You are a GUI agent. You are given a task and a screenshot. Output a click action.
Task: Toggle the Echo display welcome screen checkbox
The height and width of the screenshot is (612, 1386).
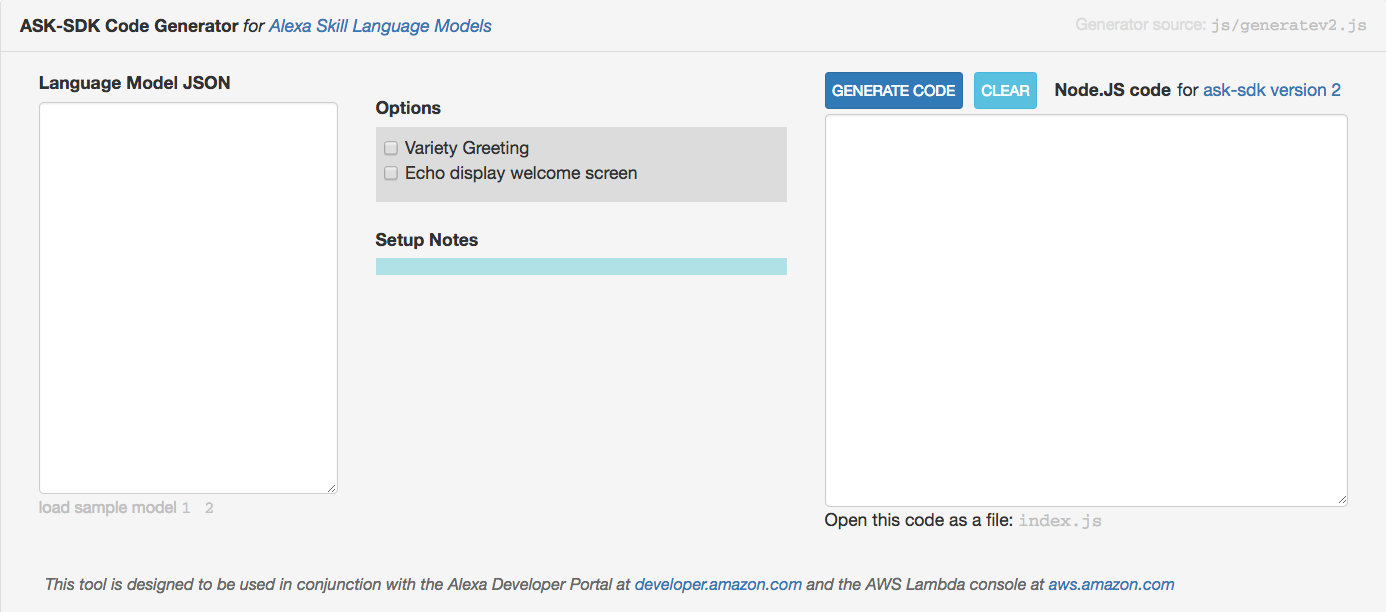[x=391, y=173]
